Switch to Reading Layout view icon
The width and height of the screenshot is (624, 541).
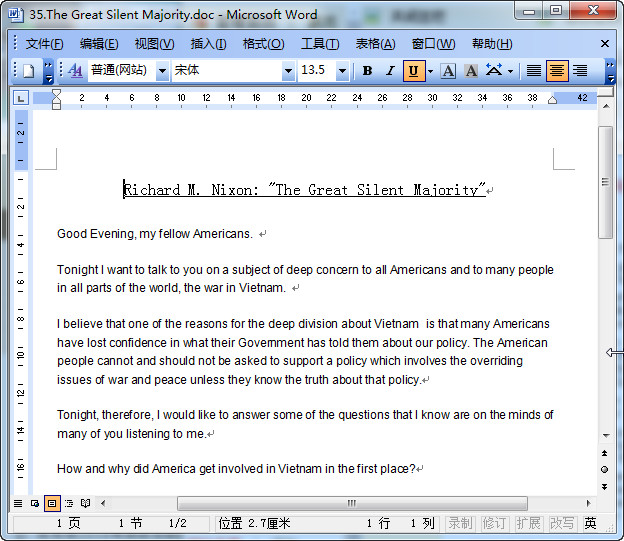(86, 503)
